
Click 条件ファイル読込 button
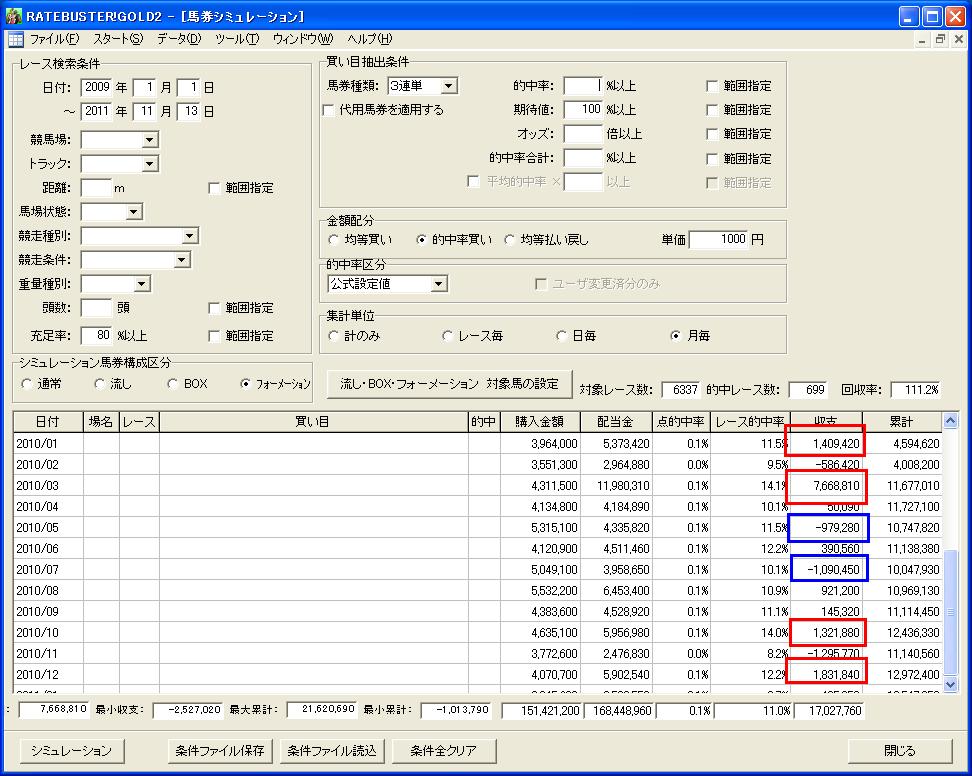[332, 751]
